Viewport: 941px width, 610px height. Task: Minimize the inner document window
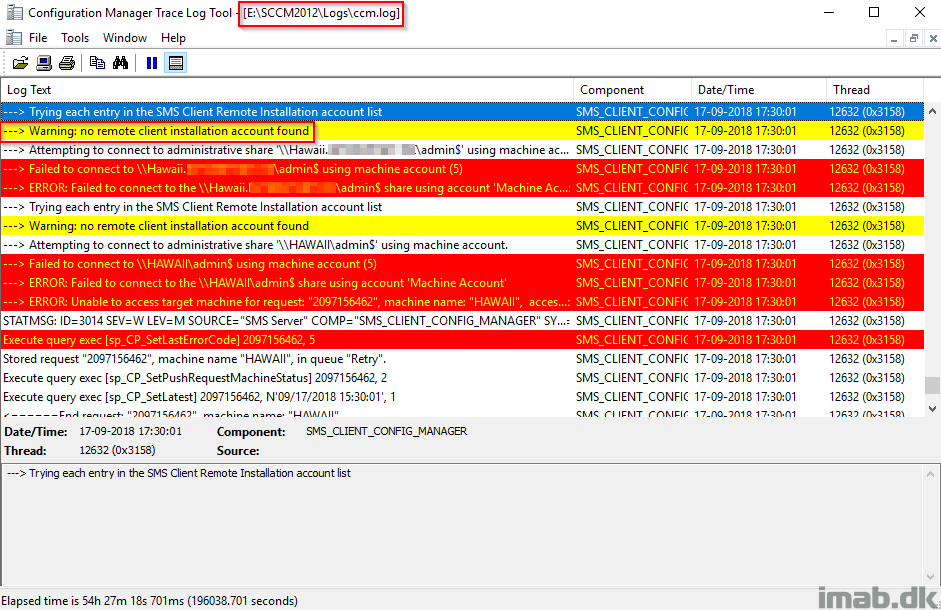pos(893,38)
